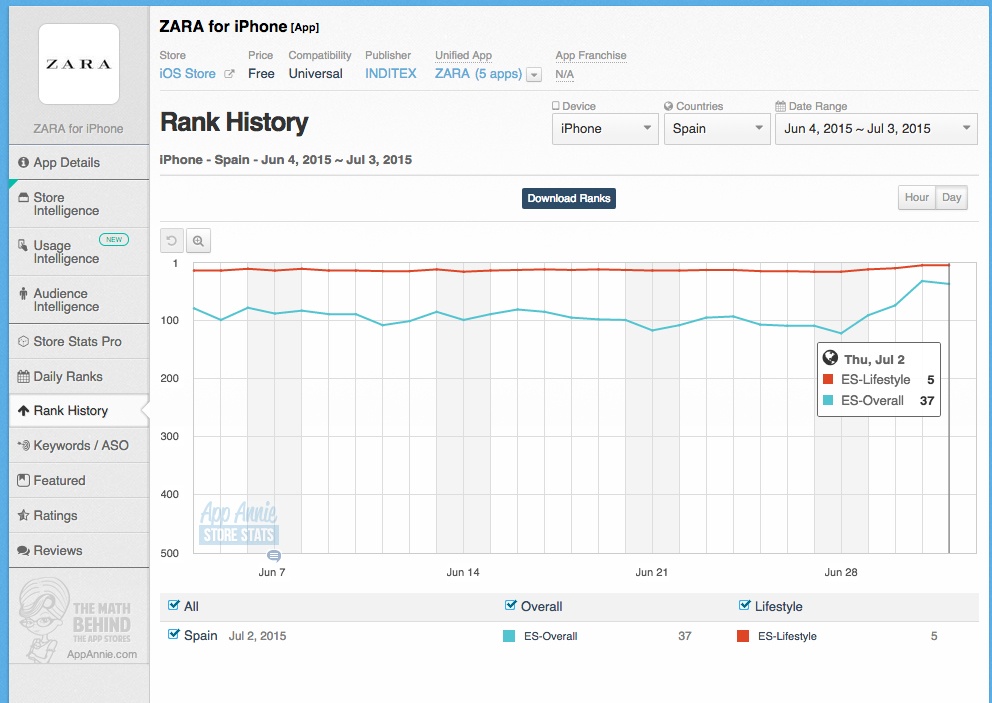Click the red ES-Lifestyle swatch in tooltip
992x703 pixels.
click(828, 379)
